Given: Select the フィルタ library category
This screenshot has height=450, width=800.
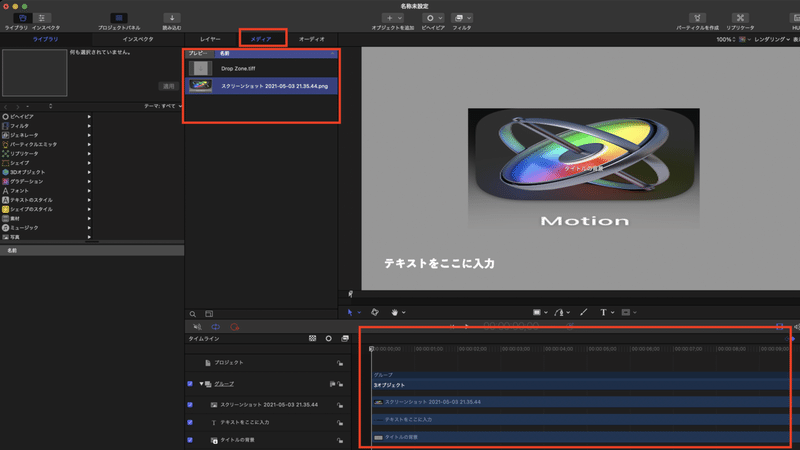Looking at the screenshot, I should 46,126.
